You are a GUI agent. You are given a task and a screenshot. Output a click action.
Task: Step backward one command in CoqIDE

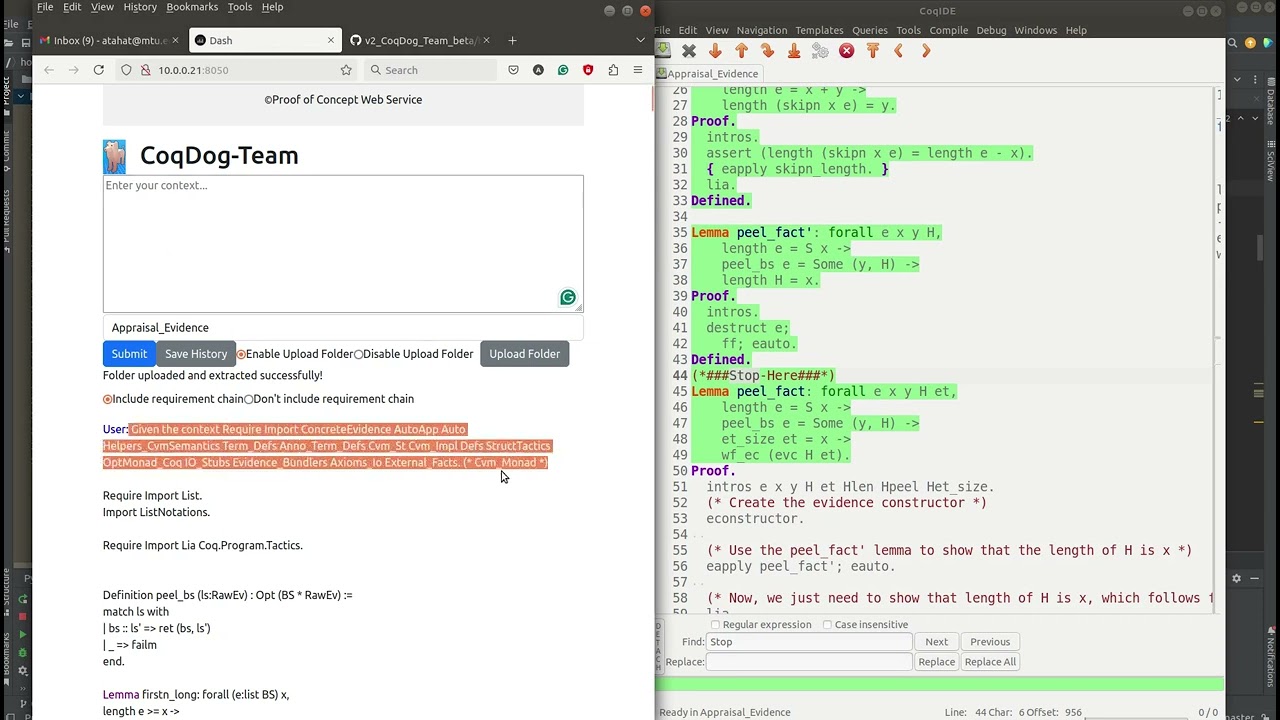pos(741,50)
